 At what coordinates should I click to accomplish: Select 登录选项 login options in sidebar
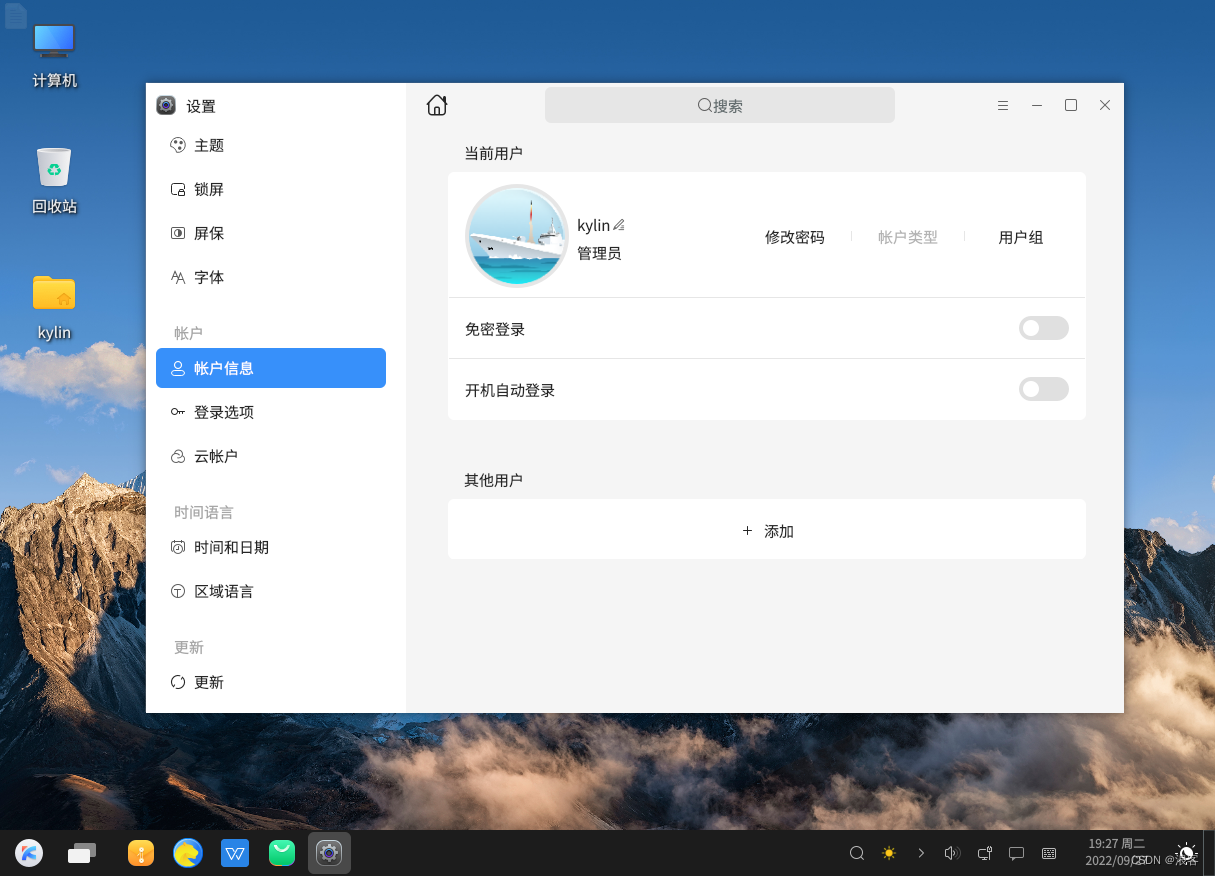tap(223, 411)
